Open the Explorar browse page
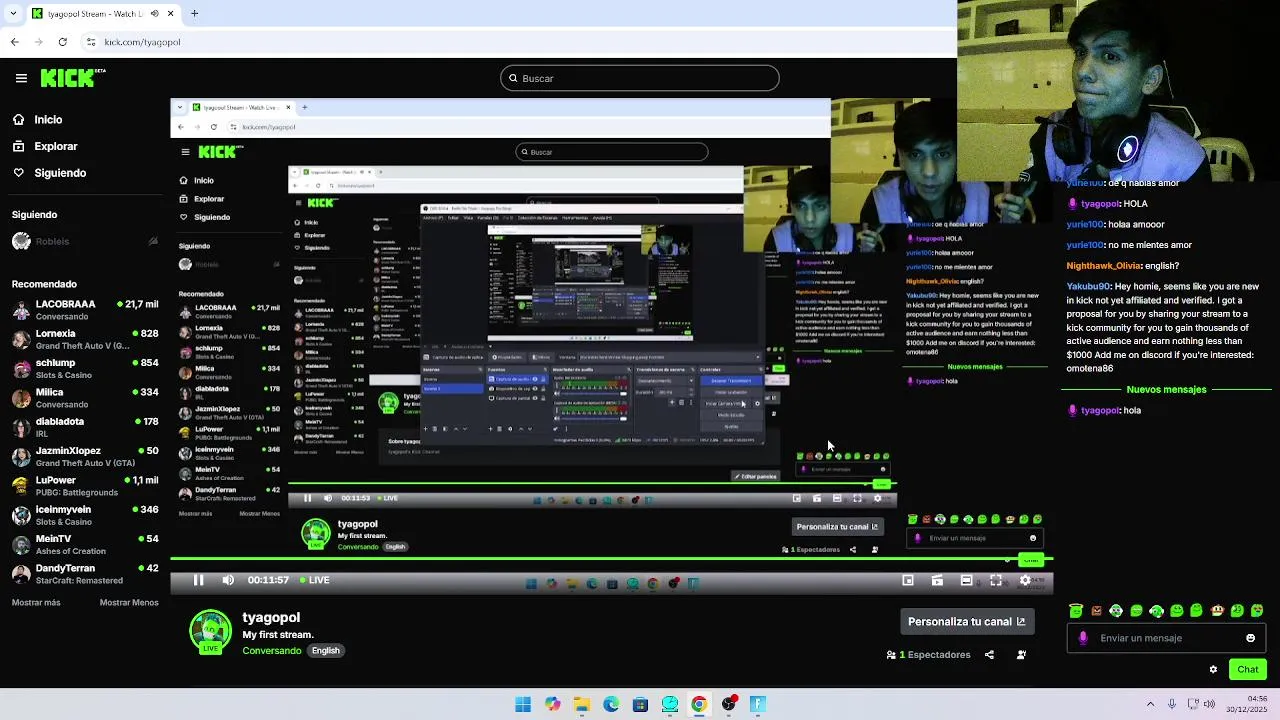 (x=45, y=146)
